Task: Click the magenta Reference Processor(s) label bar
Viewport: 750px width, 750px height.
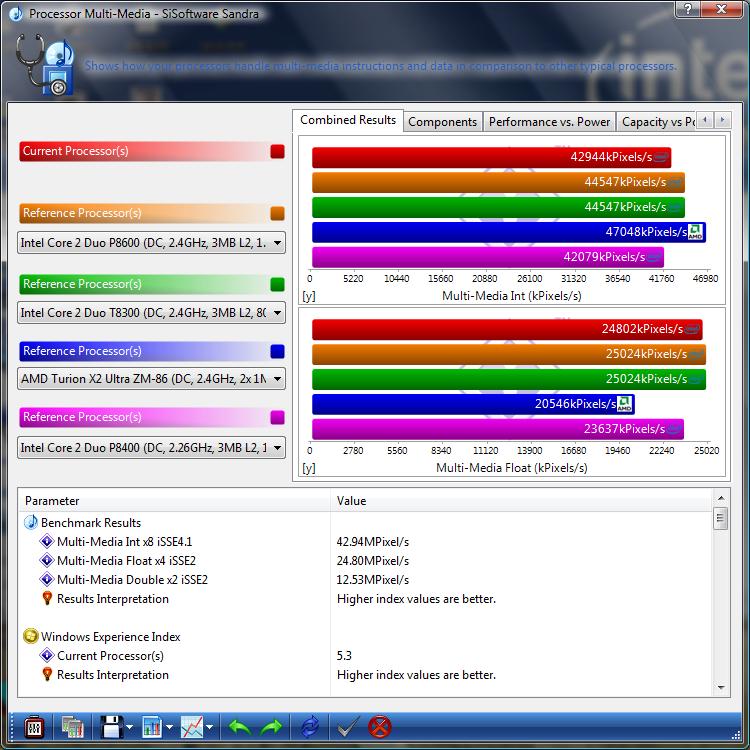Action: (143, 417)
